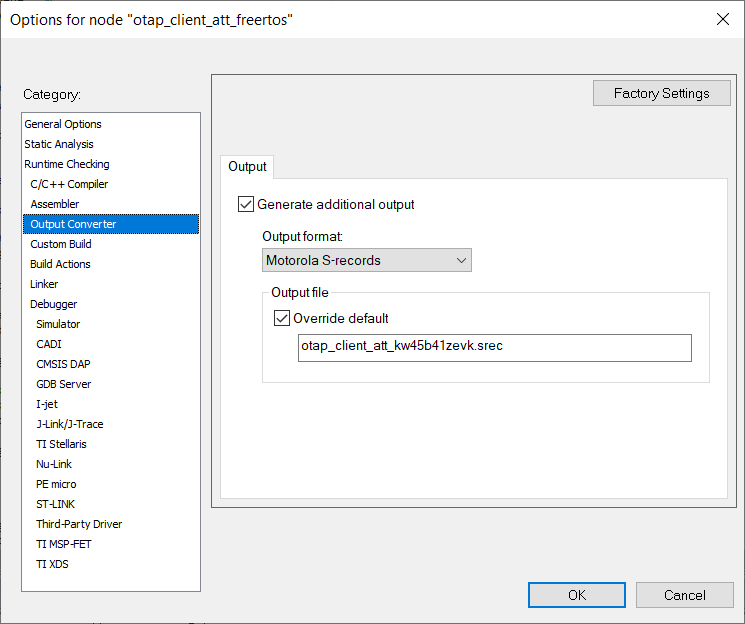Select CMSIS DAP in category list
The image size is (745, 624).
point(63,364)
